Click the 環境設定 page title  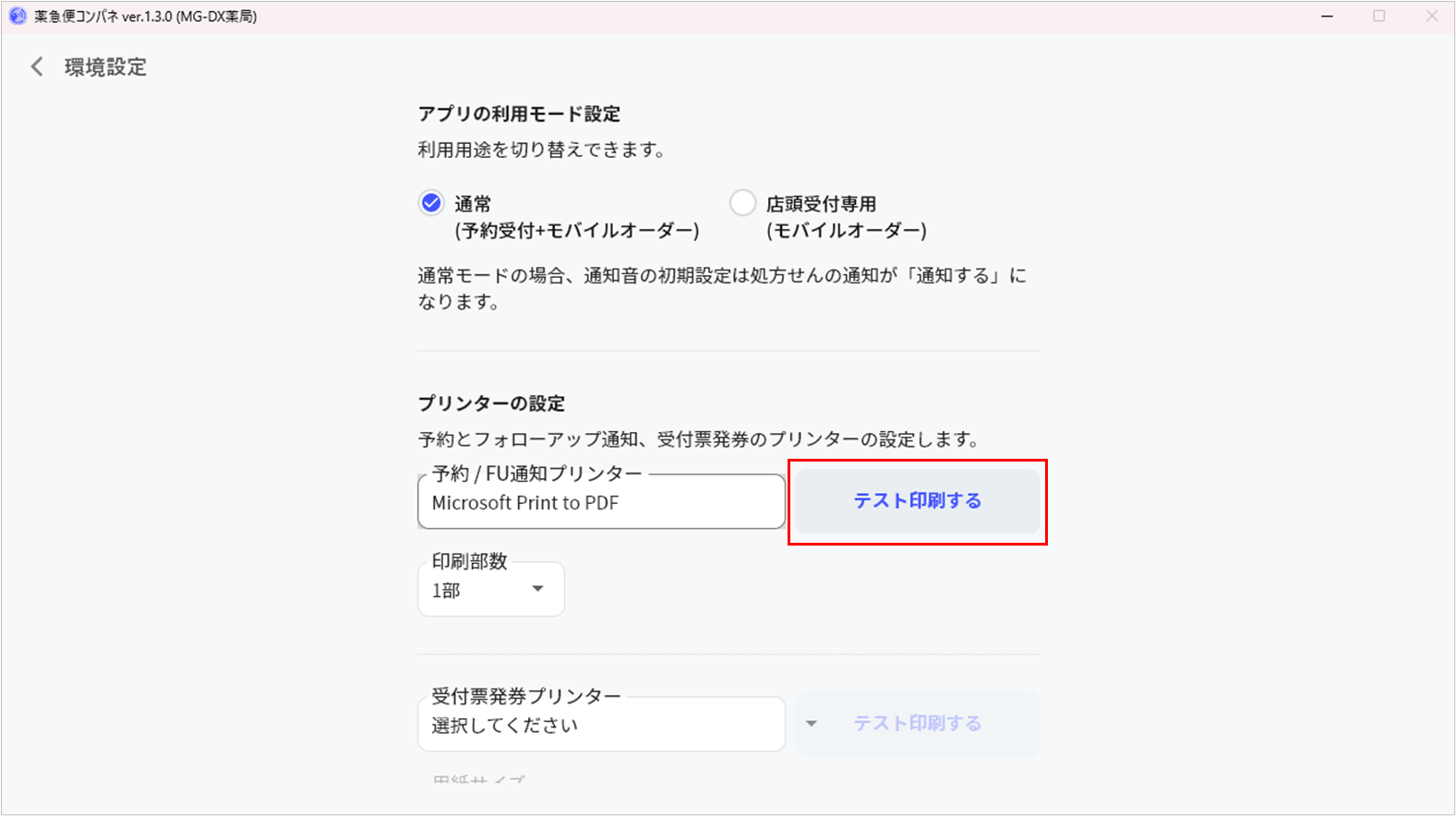point(105,67)
